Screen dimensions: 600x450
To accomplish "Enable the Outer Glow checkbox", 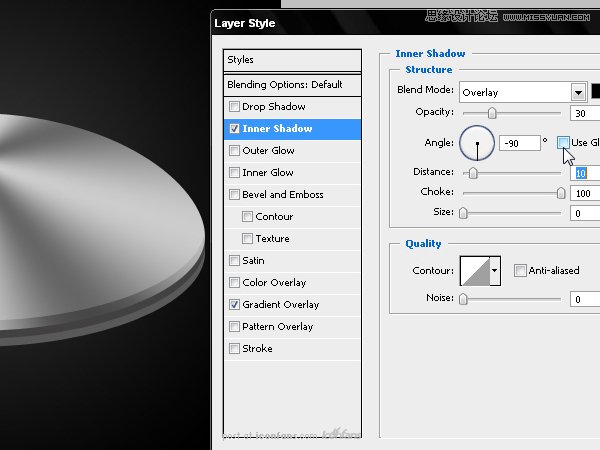I will 234,150.
